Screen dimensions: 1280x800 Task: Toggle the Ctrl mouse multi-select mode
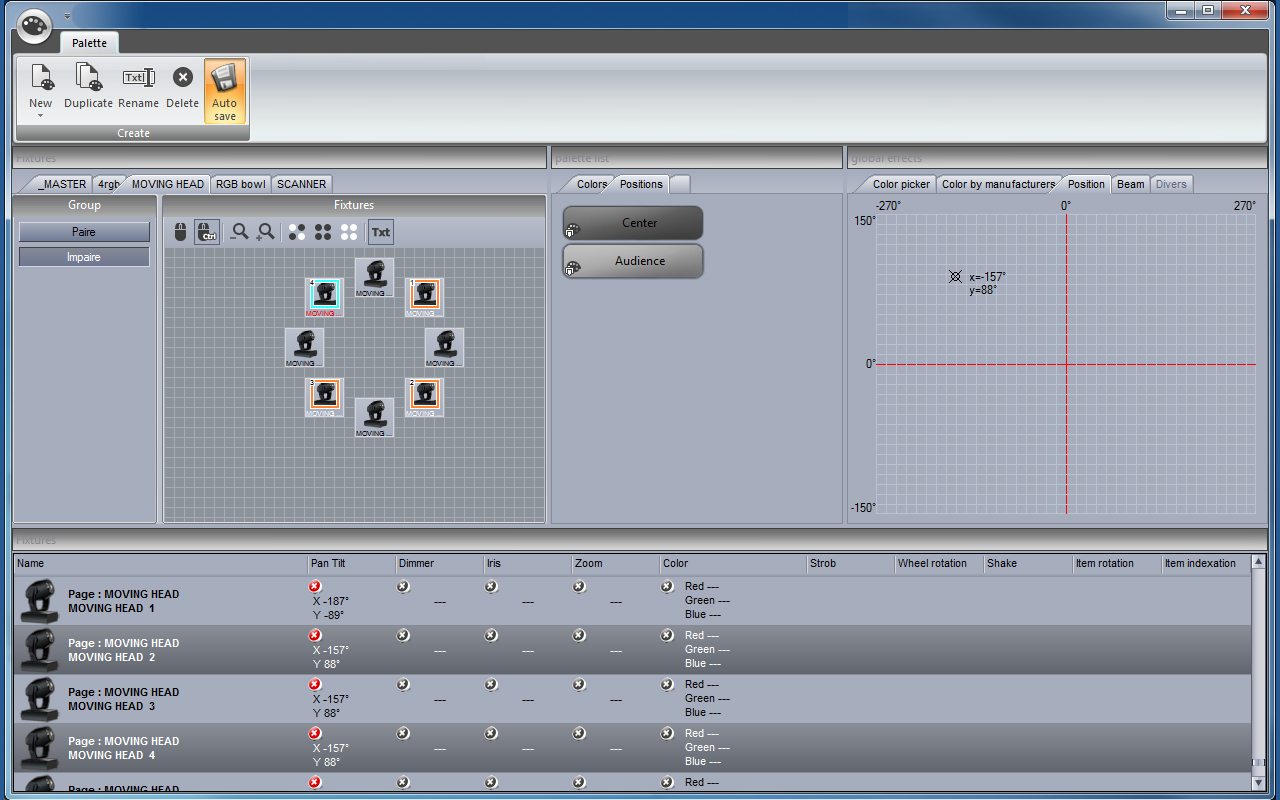pyautogui.click(x=207, y=232)
